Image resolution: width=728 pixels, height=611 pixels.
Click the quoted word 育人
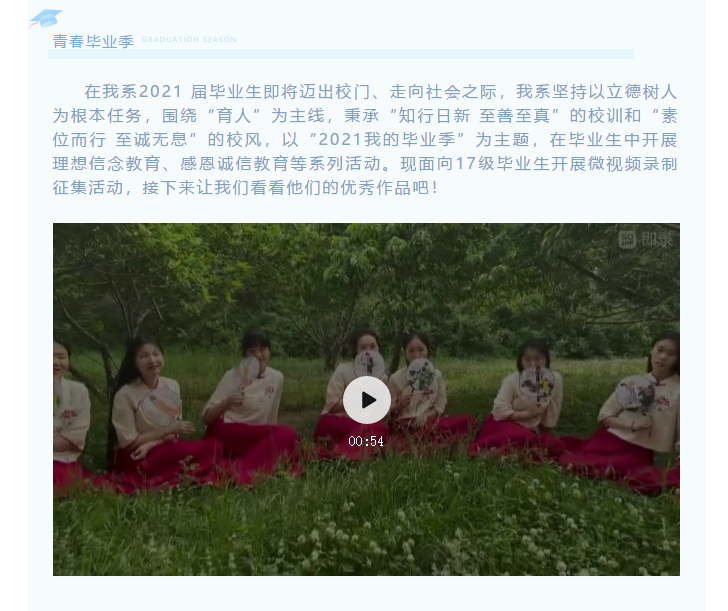pos(234,116)
